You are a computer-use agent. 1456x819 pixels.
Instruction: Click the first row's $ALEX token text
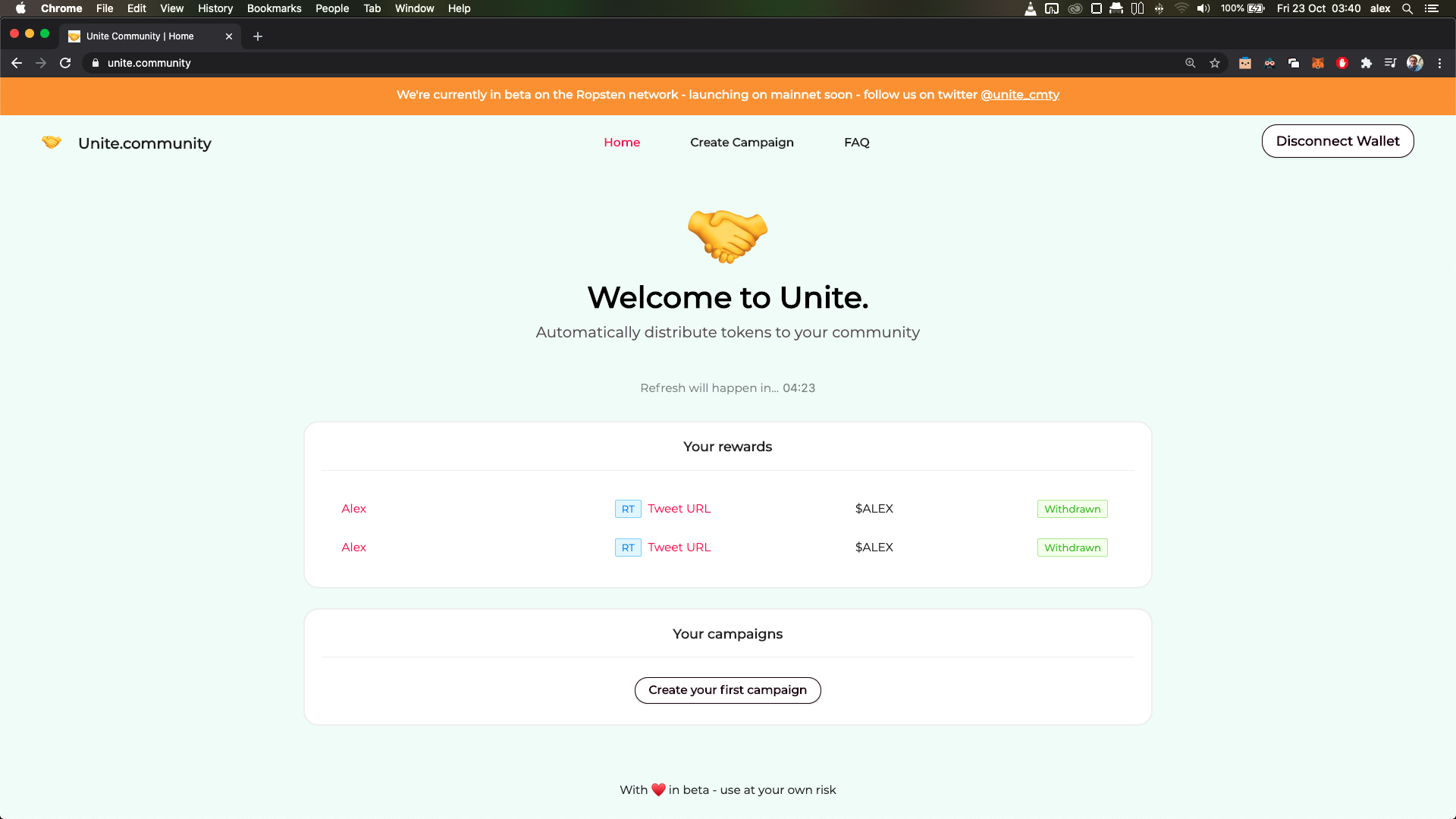[874, 509]
